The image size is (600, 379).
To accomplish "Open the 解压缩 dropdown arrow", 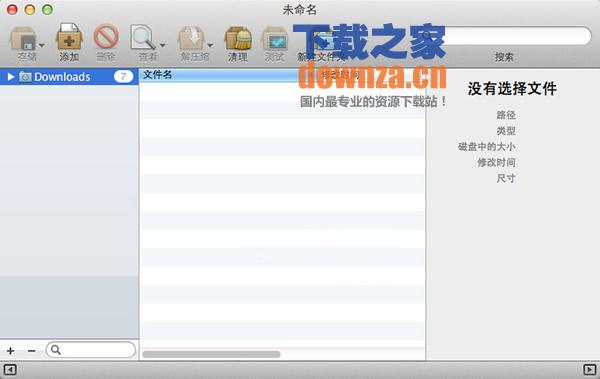I will [210, 45].
